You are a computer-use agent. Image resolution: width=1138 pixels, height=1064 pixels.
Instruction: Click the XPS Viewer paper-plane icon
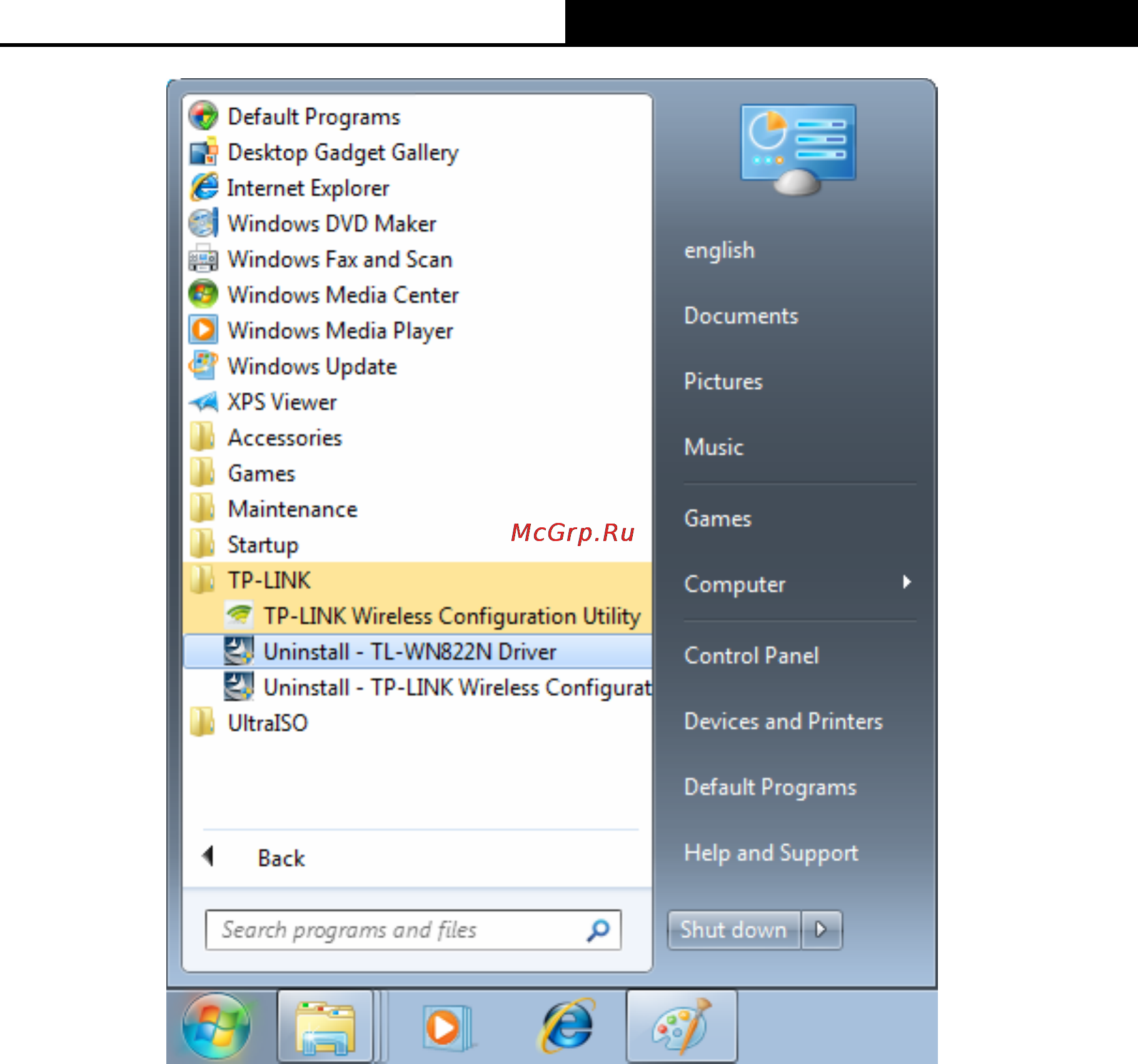pos(203,402)
